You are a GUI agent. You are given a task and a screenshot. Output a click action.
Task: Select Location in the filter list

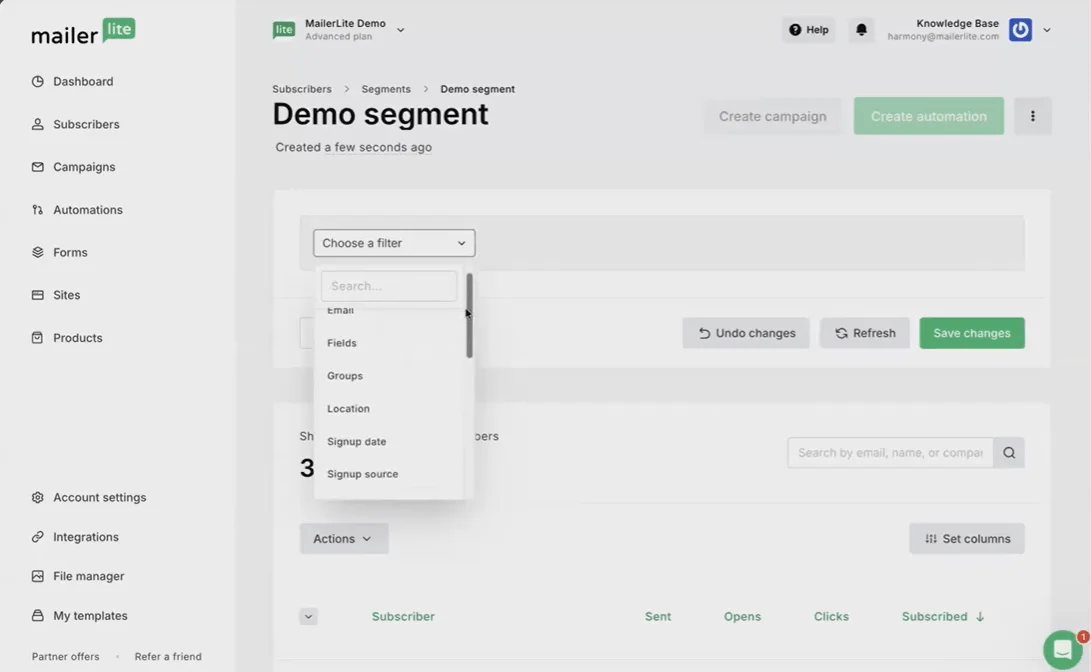click(x=349, y=408)
